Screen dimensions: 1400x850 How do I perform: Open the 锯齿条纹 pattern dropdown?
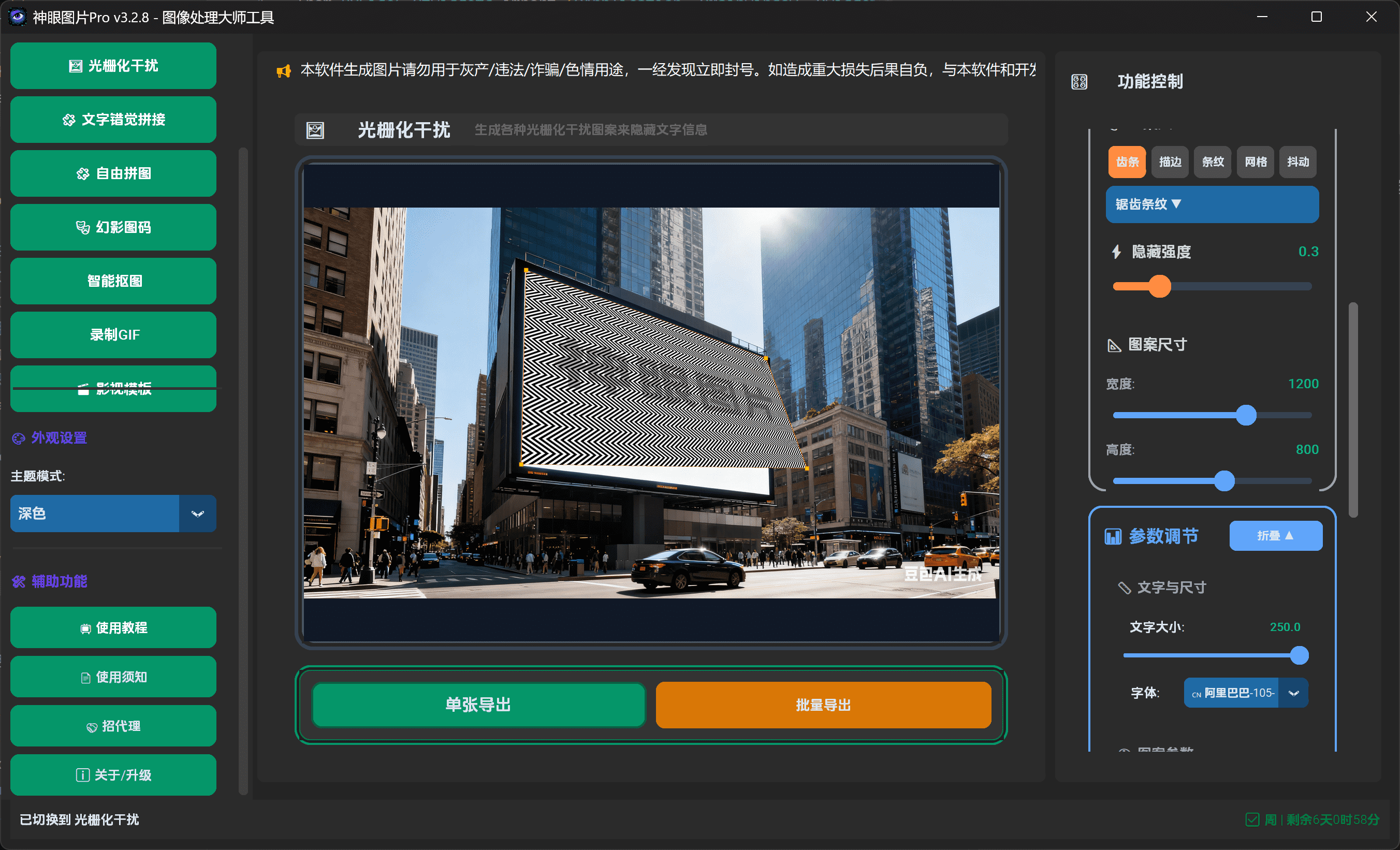click(1212, 204)
